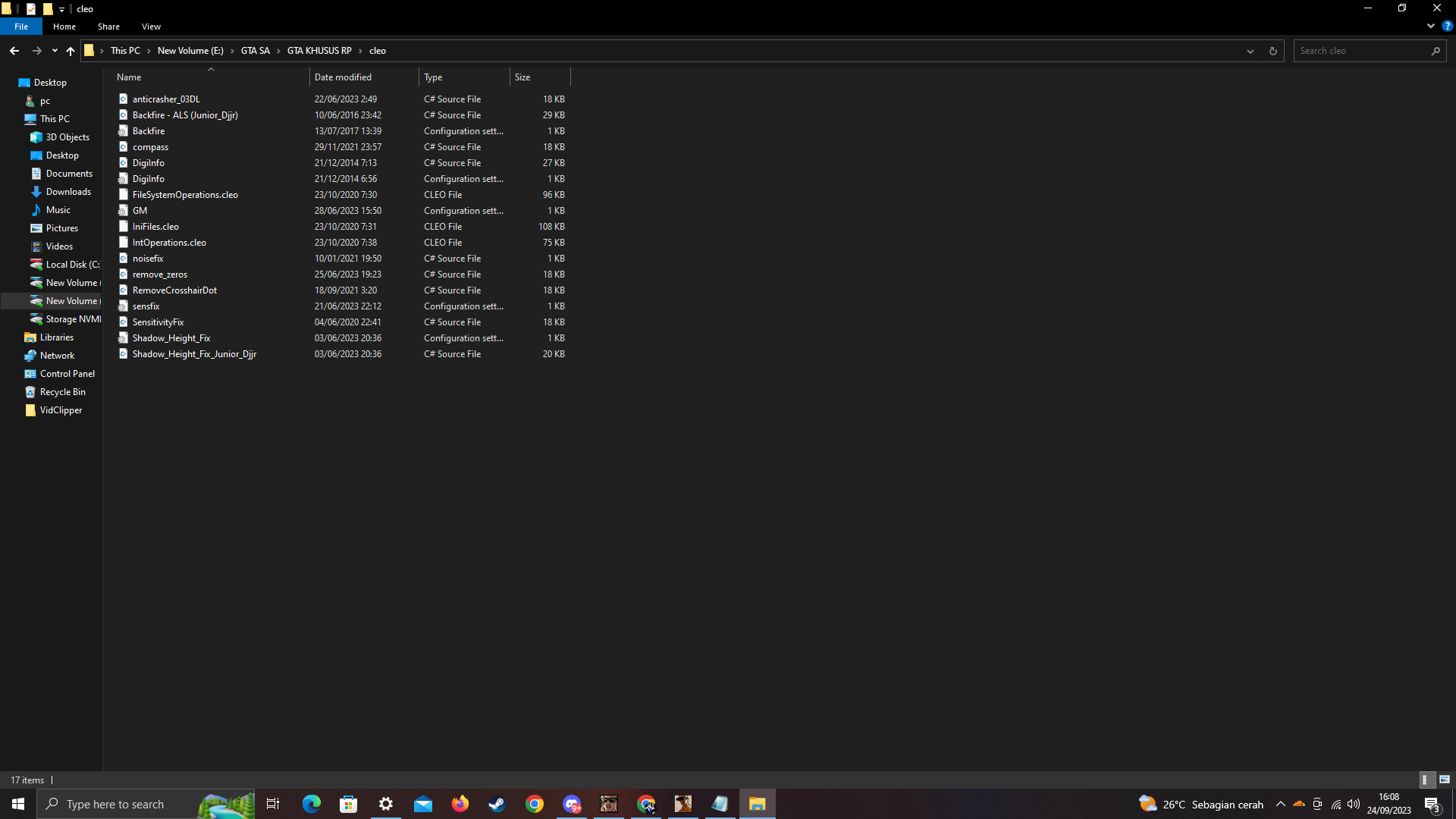Go up one folder level
1456x819 pixels.
click(71, 51)
